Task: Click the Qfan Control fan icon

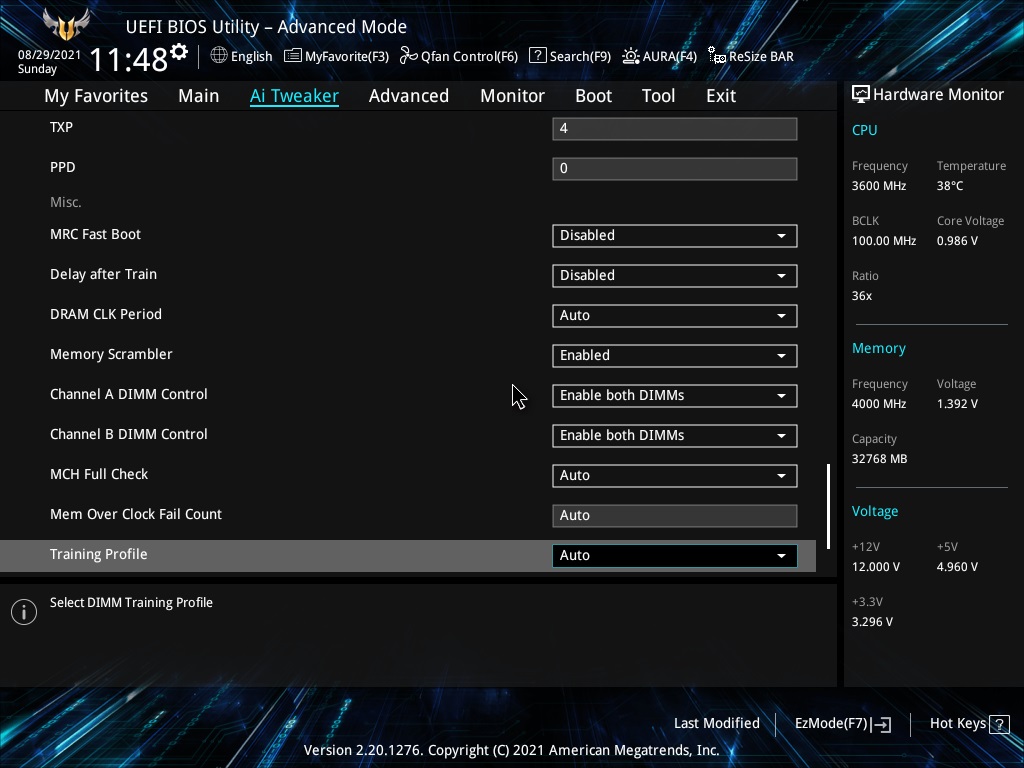Action: [x=409, y=56]
